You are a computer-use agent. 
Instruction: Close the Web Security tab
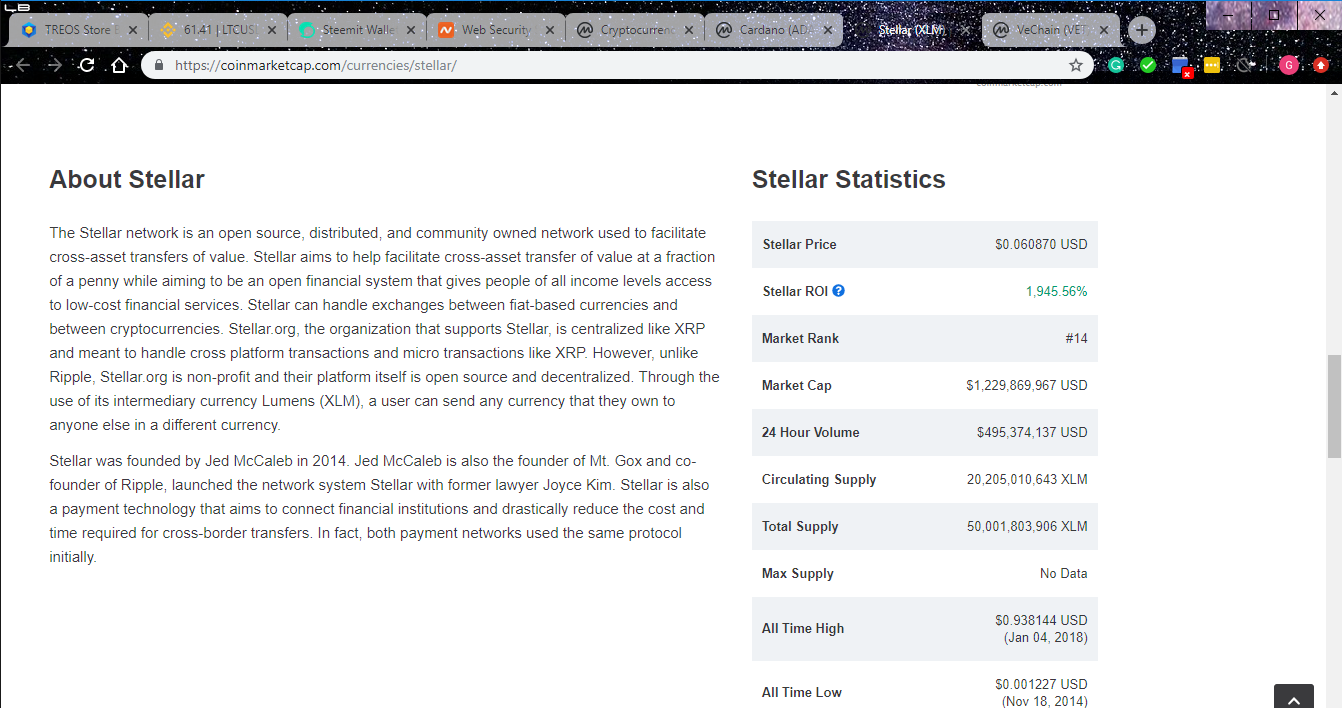pyautogui.click(x=550, y=30)
